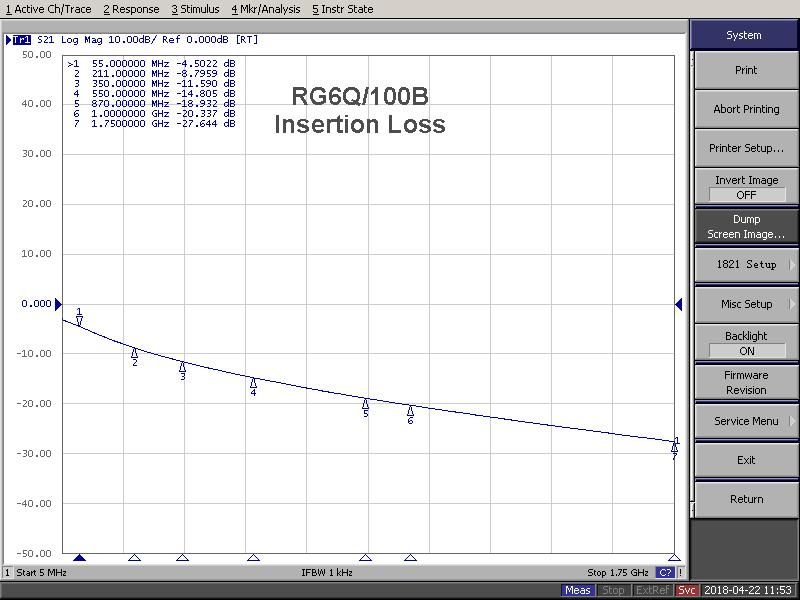Click the -50.00 bottom scale label

click(x=34, y=554)
